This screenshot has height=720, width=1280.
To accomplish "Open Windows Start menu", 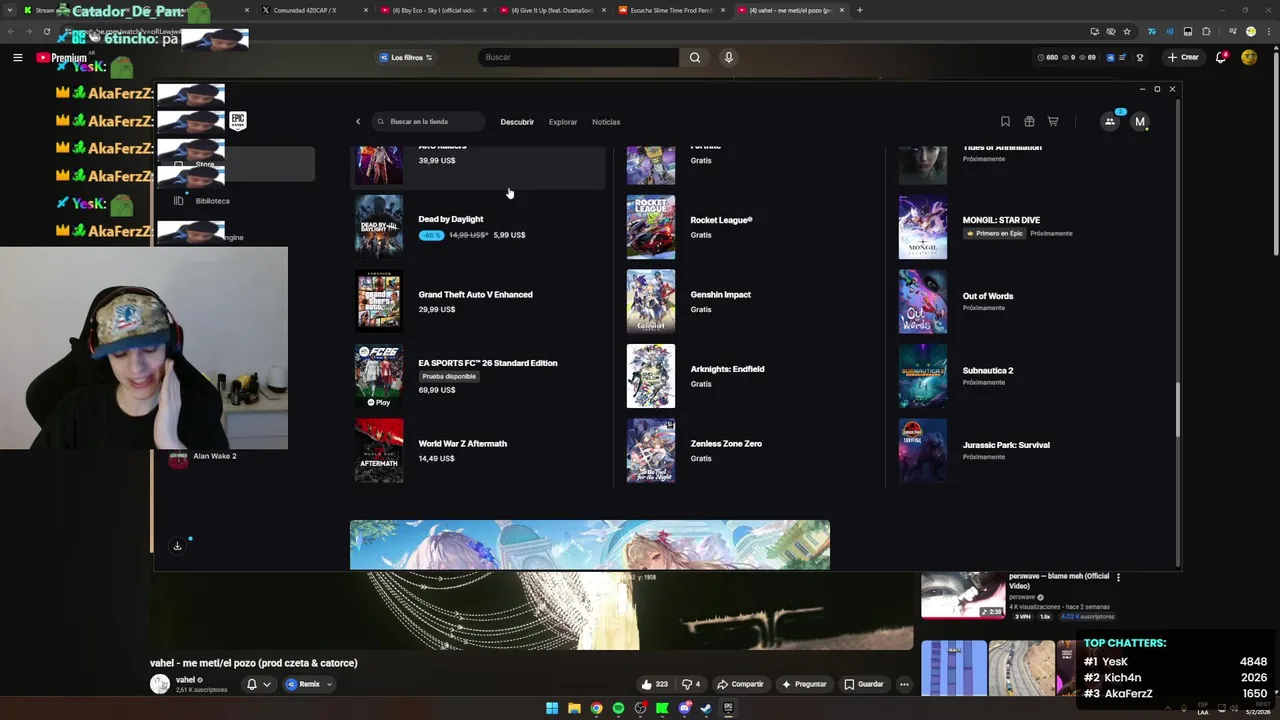I will click(x=552, y=708).
